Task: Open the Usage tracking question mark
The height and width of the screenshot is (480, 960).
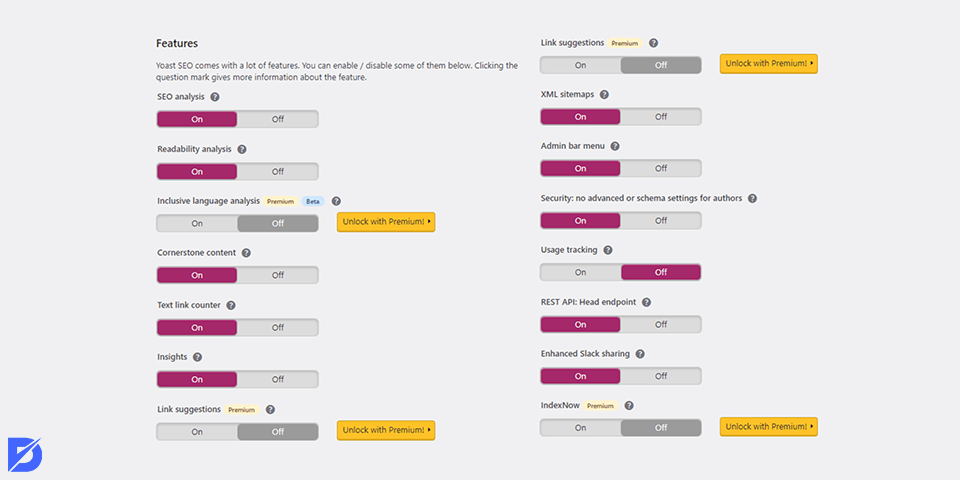Action: [x=608, y=250]
